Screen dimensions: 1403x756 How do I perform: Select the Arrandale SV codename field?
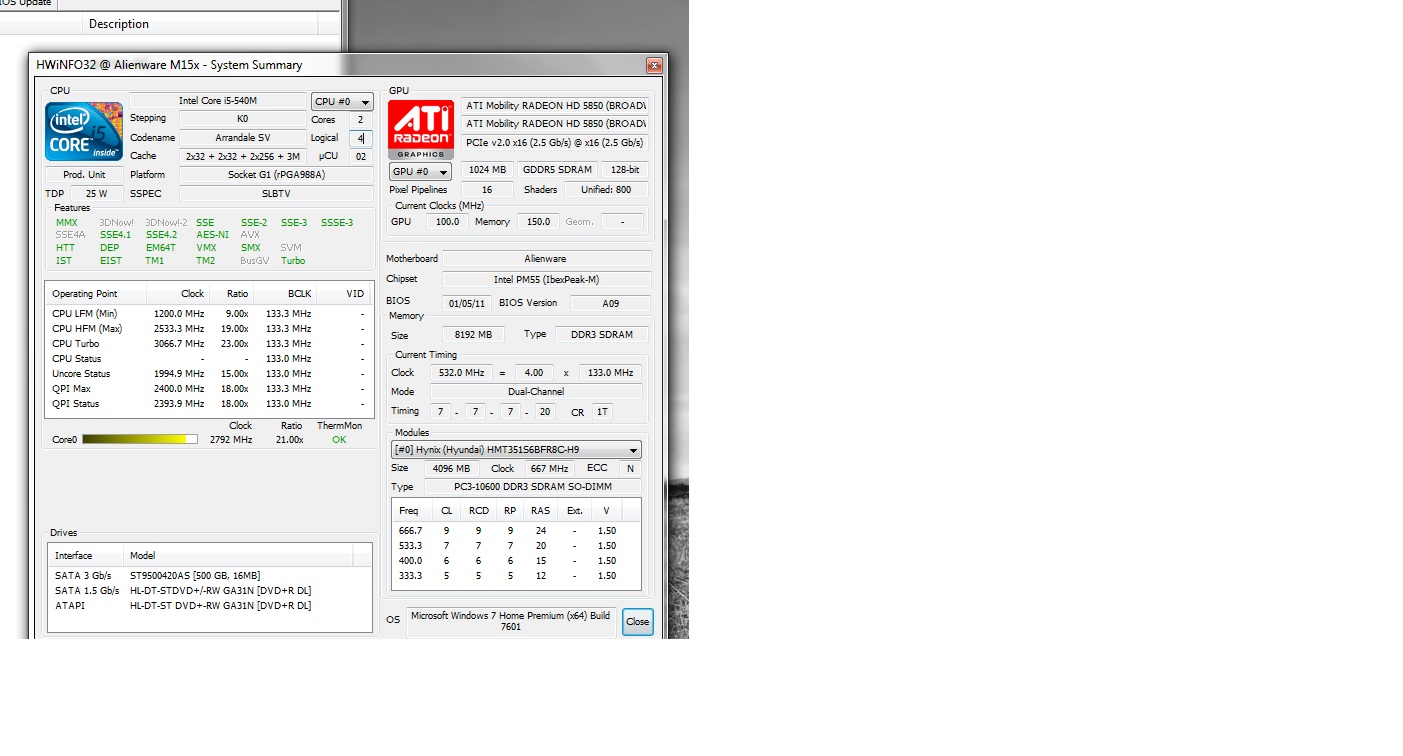tap(242, 138)
